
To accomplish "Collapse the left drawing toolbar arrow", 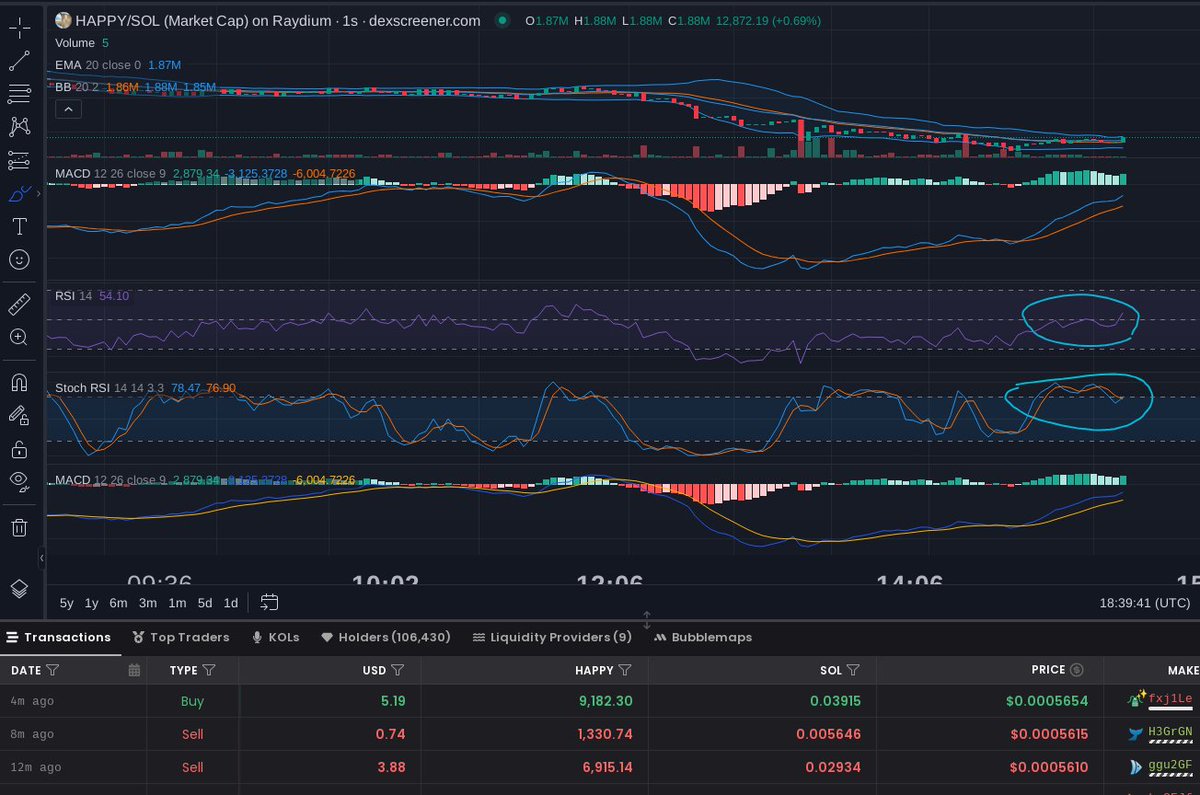I will [42, 558].
